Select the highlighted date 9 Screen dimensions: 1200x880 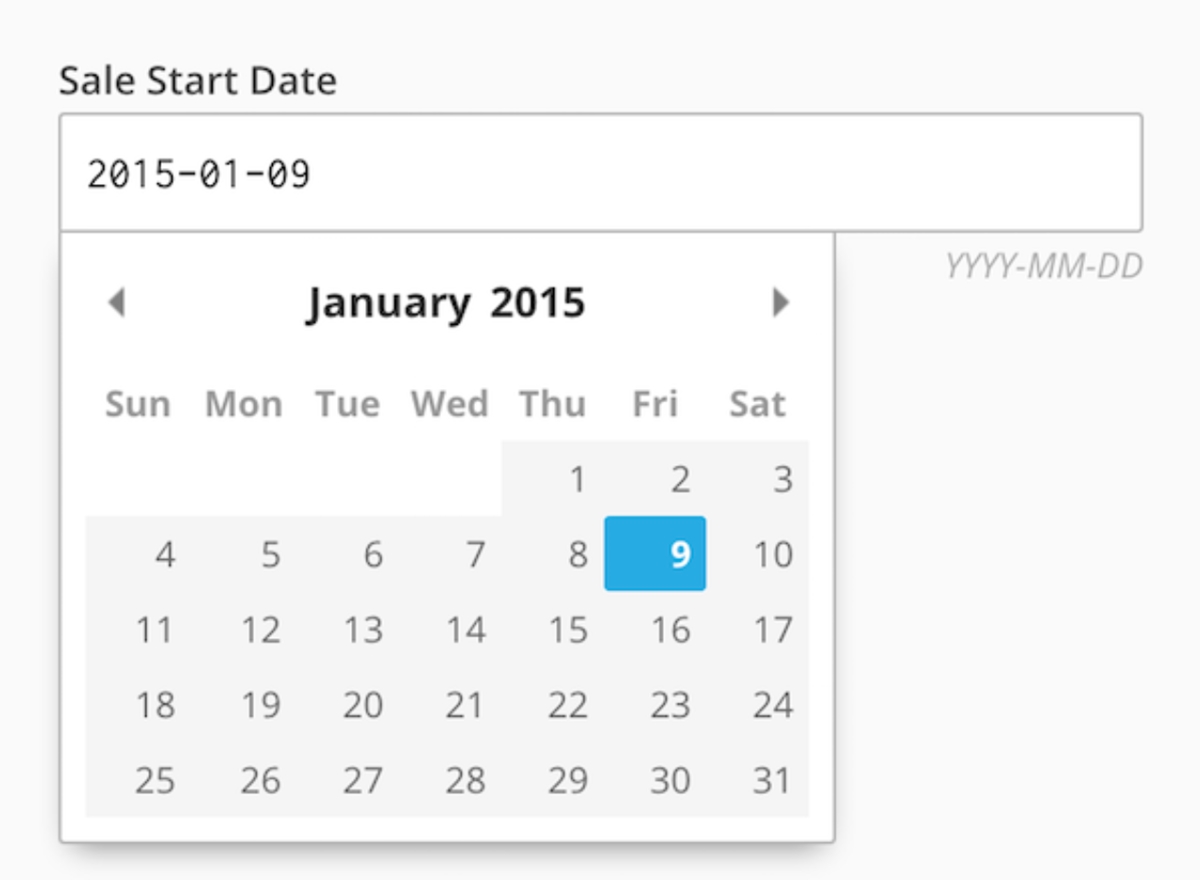point(655,554)
